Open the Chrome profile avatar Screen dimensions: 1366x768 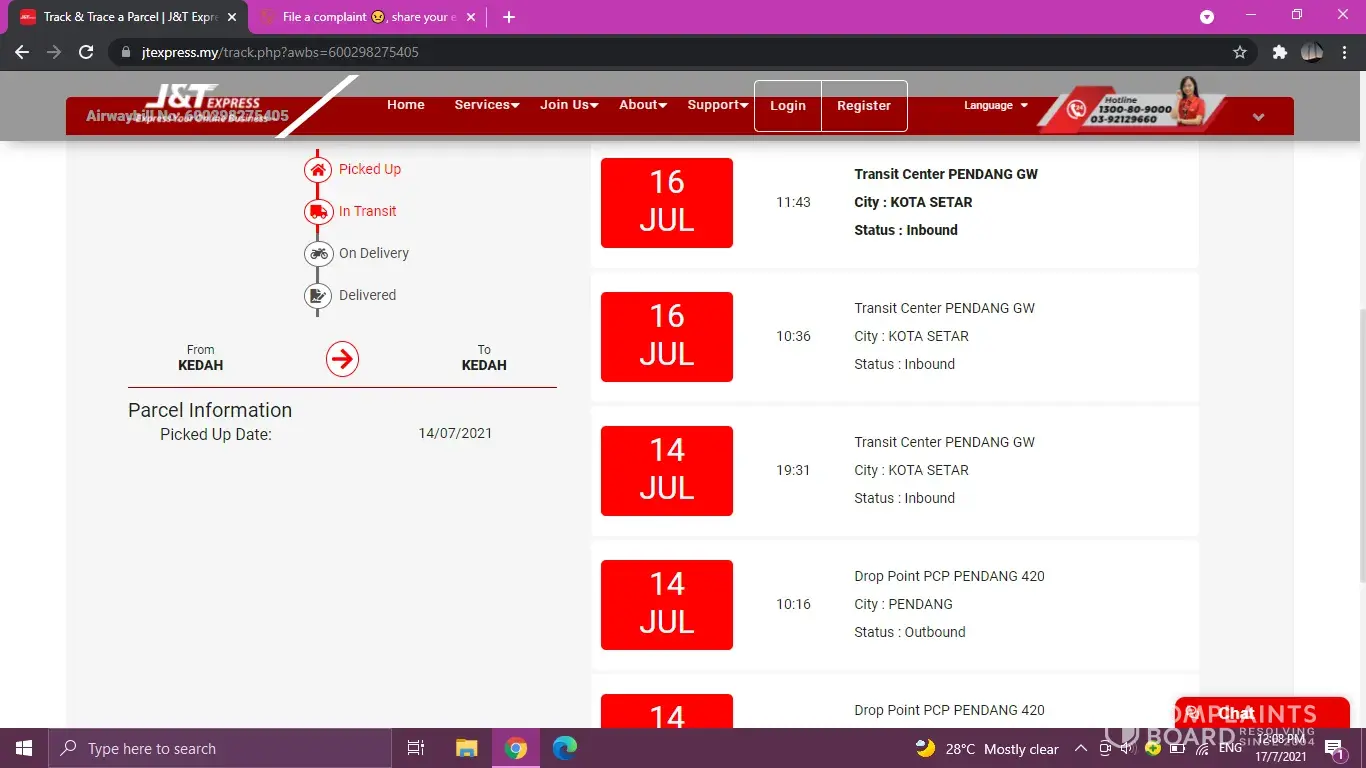(1312, 52)
